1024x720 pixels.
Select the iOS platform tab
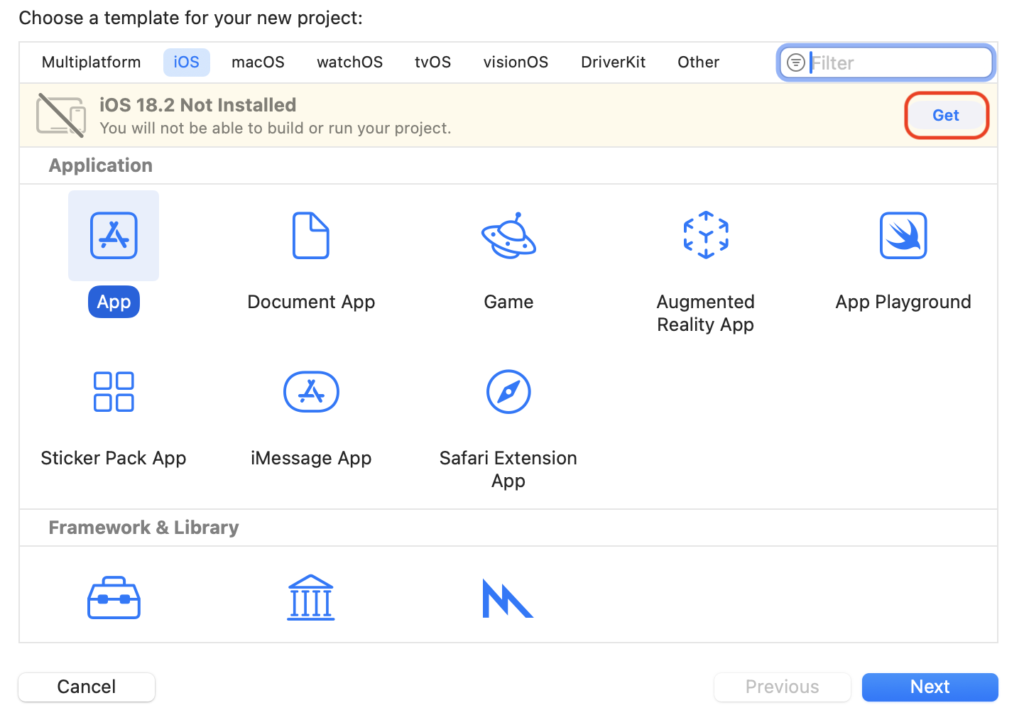click(x=186, y=62)
